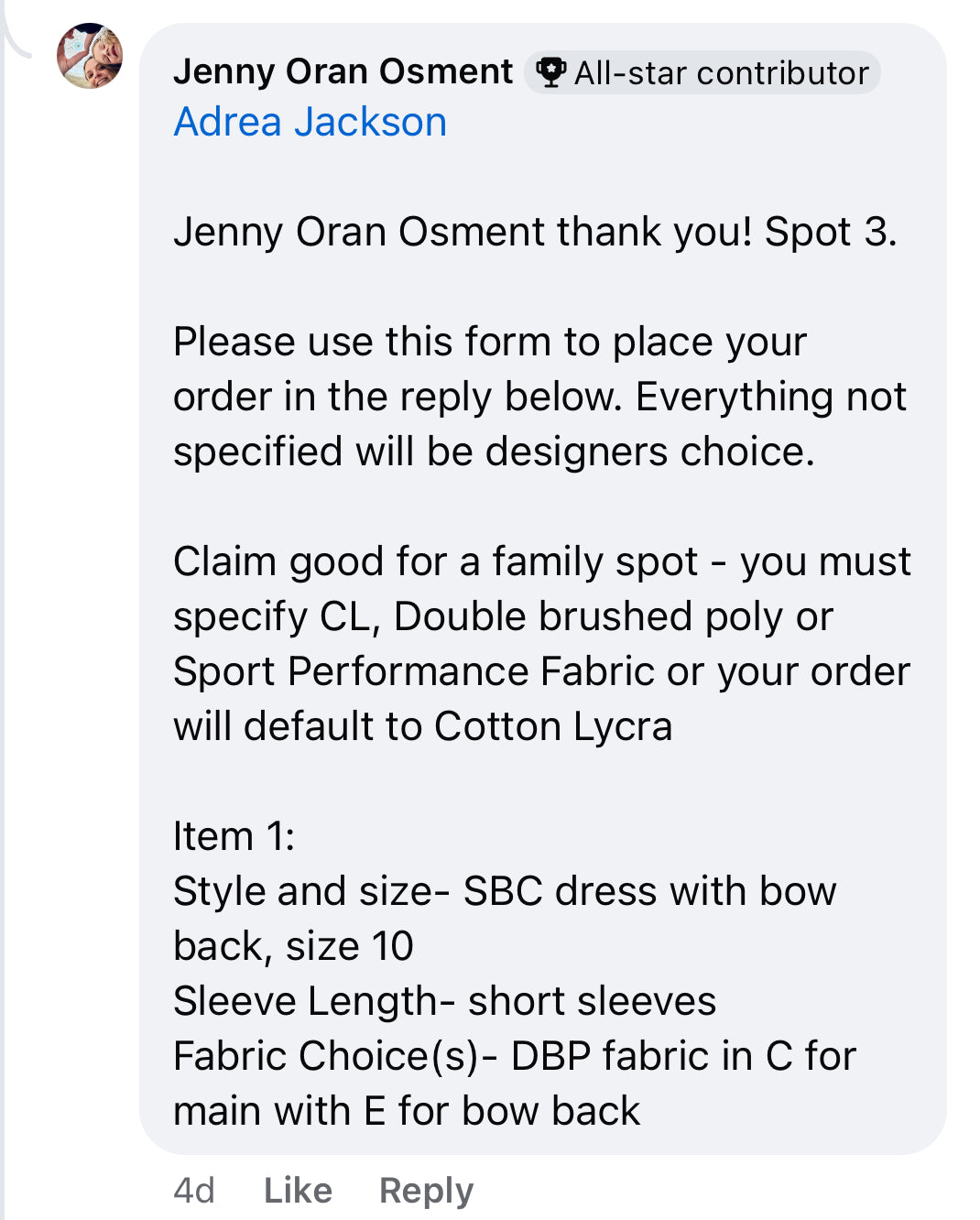This screenshot has width=980, height=1220.
Task: Click the "main with E for bow back" line
Action: 407,1111
